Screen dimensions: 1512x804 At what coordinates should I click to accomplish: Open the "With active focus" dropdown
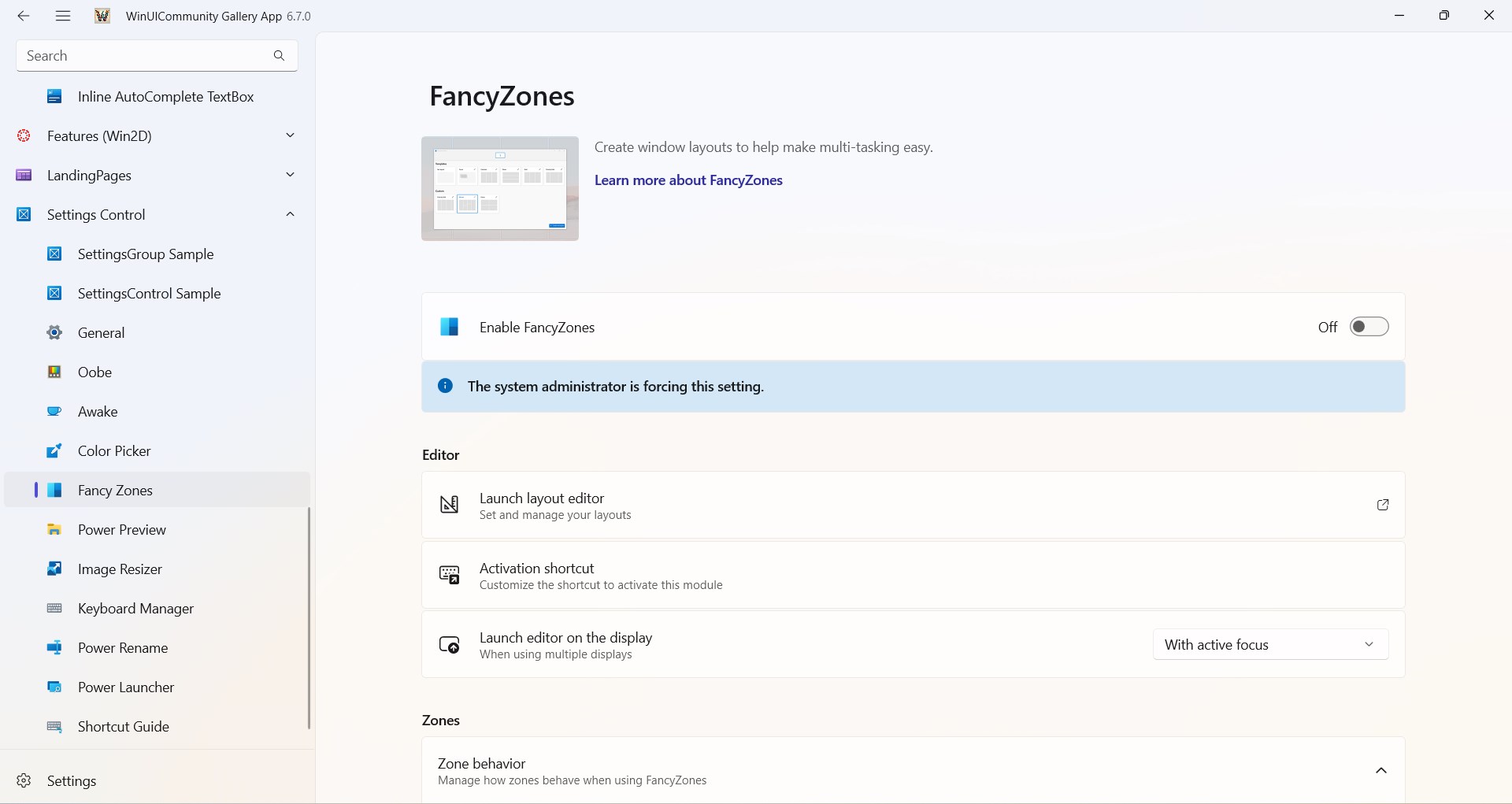click(1270, 644)
